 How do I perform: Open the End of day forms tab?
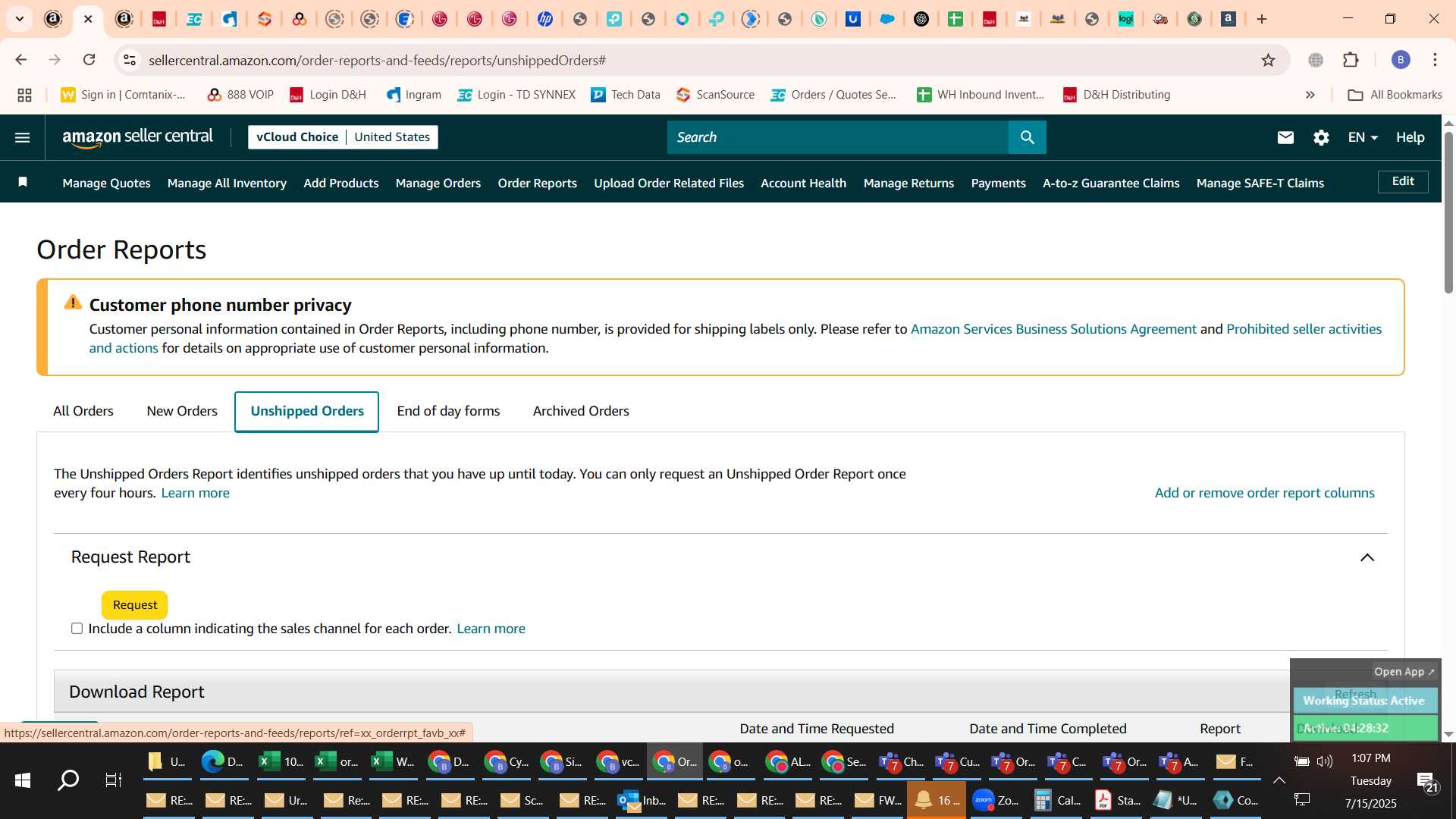(x=448, y=411)
